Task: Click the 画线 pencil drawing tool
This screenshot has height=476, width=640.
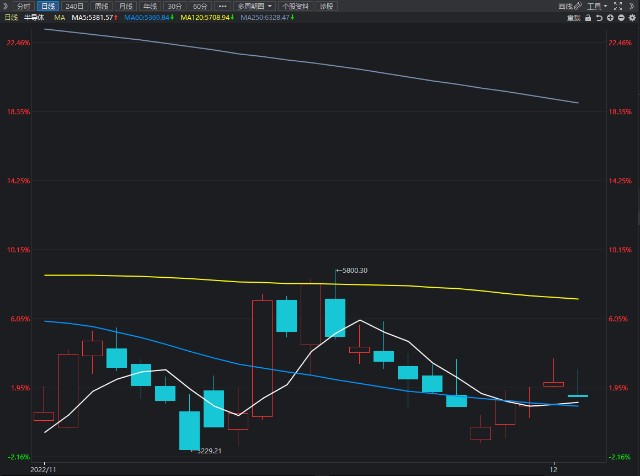Action: (567, 6)
